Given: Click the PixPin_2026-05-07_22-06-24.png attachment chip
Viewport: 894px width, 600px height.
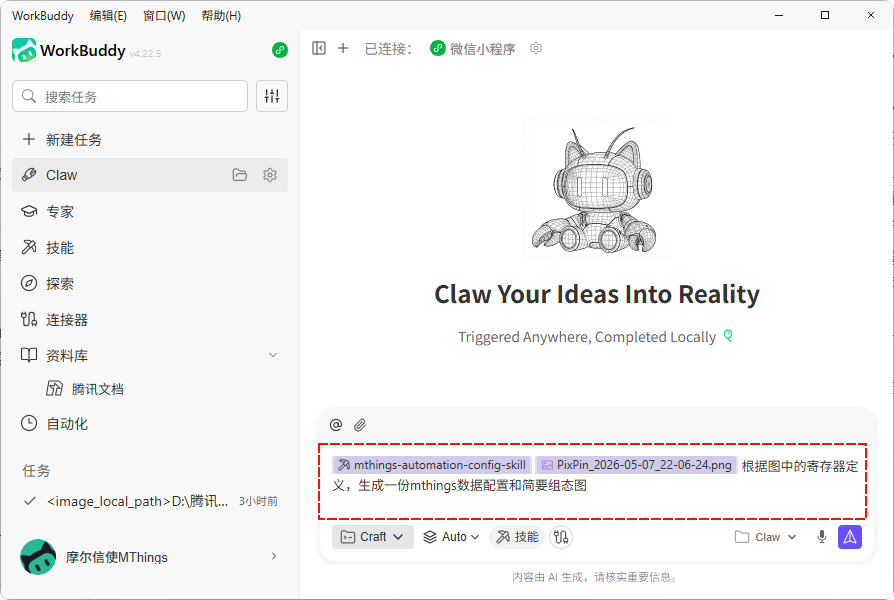Looking at the screenshot, I should [636, 465].
